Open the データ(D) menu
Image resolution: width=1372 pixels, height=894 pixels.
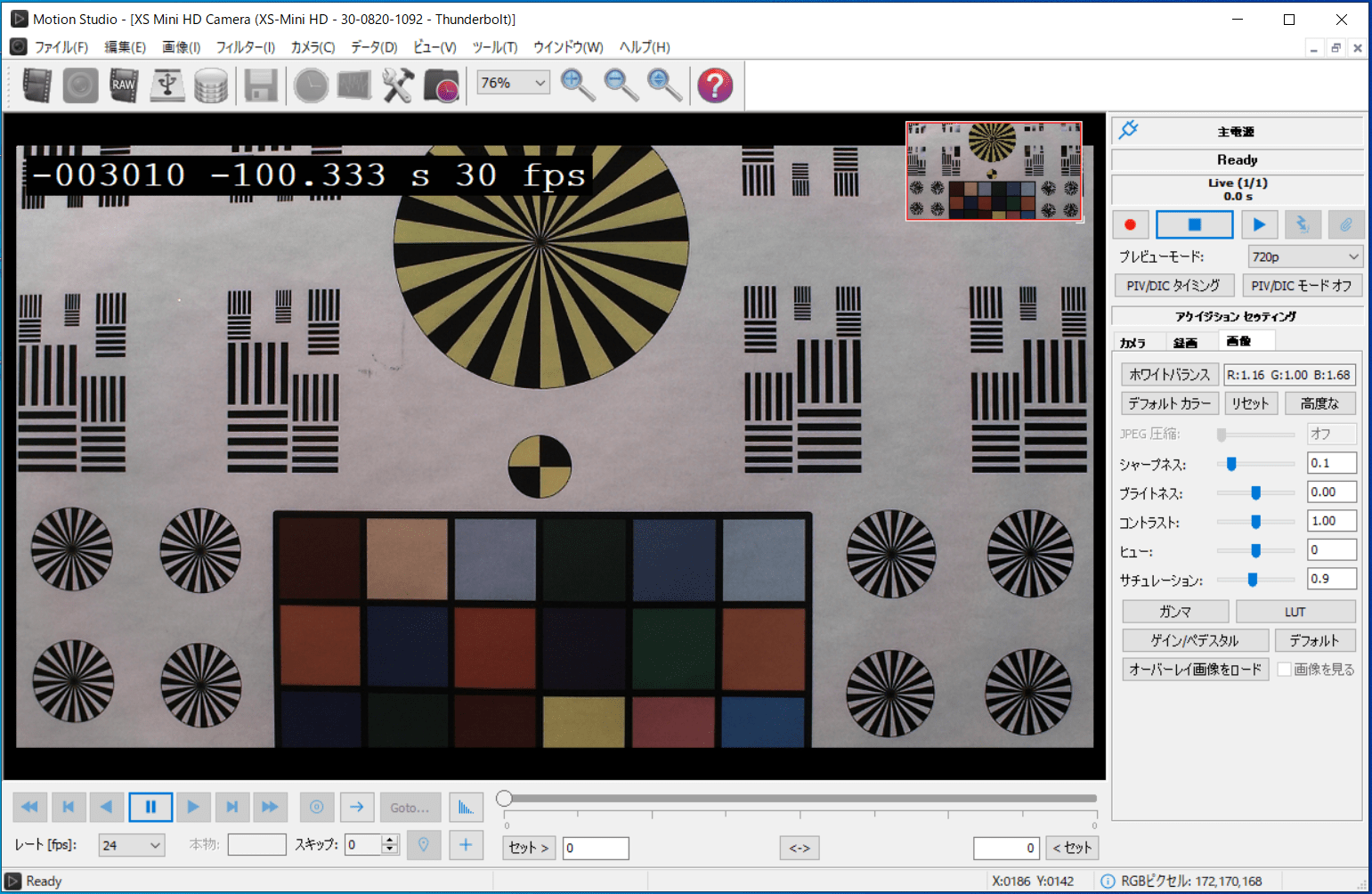(374, 47)
